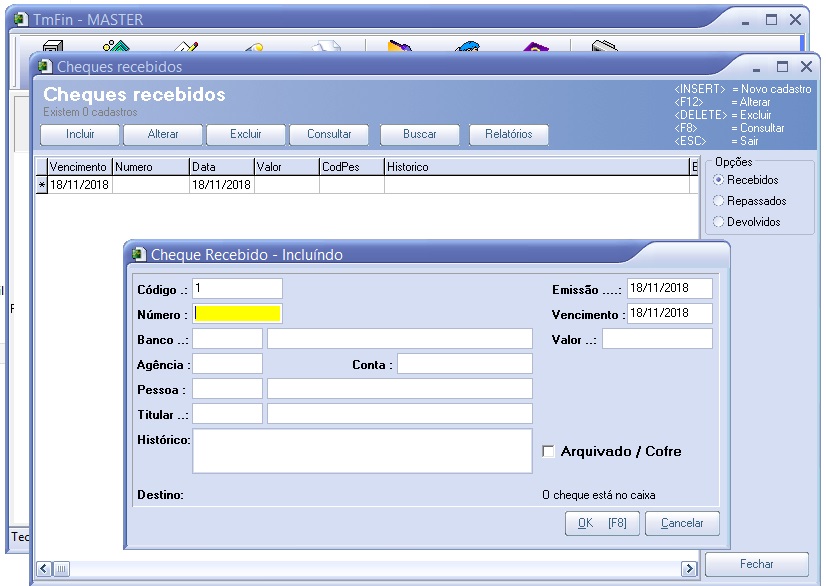Open Relatórios from the button bar

tap(509, 134)
